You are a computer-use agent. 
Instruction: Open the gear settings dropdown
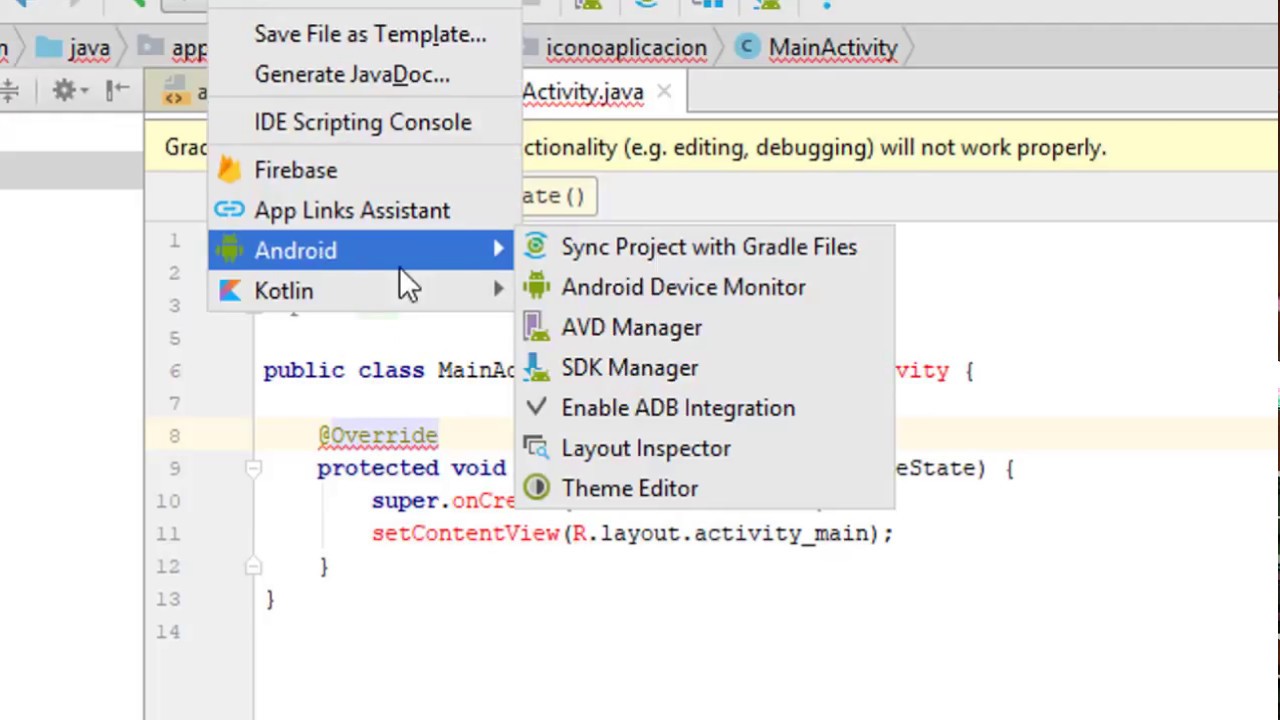point(68,91)
